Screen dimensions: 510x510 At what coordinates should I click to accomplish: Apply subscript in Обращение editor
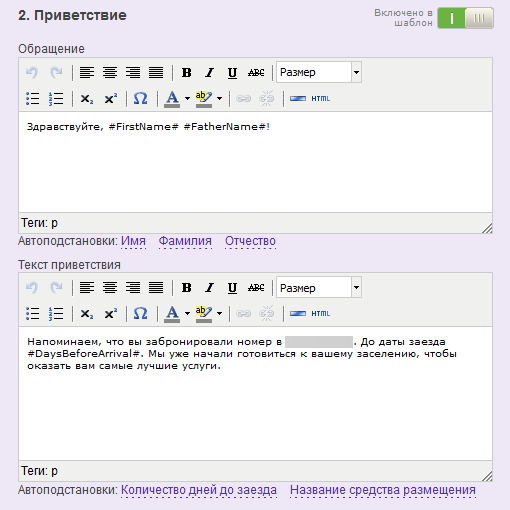pyautogui.click(x=87, y=98)
